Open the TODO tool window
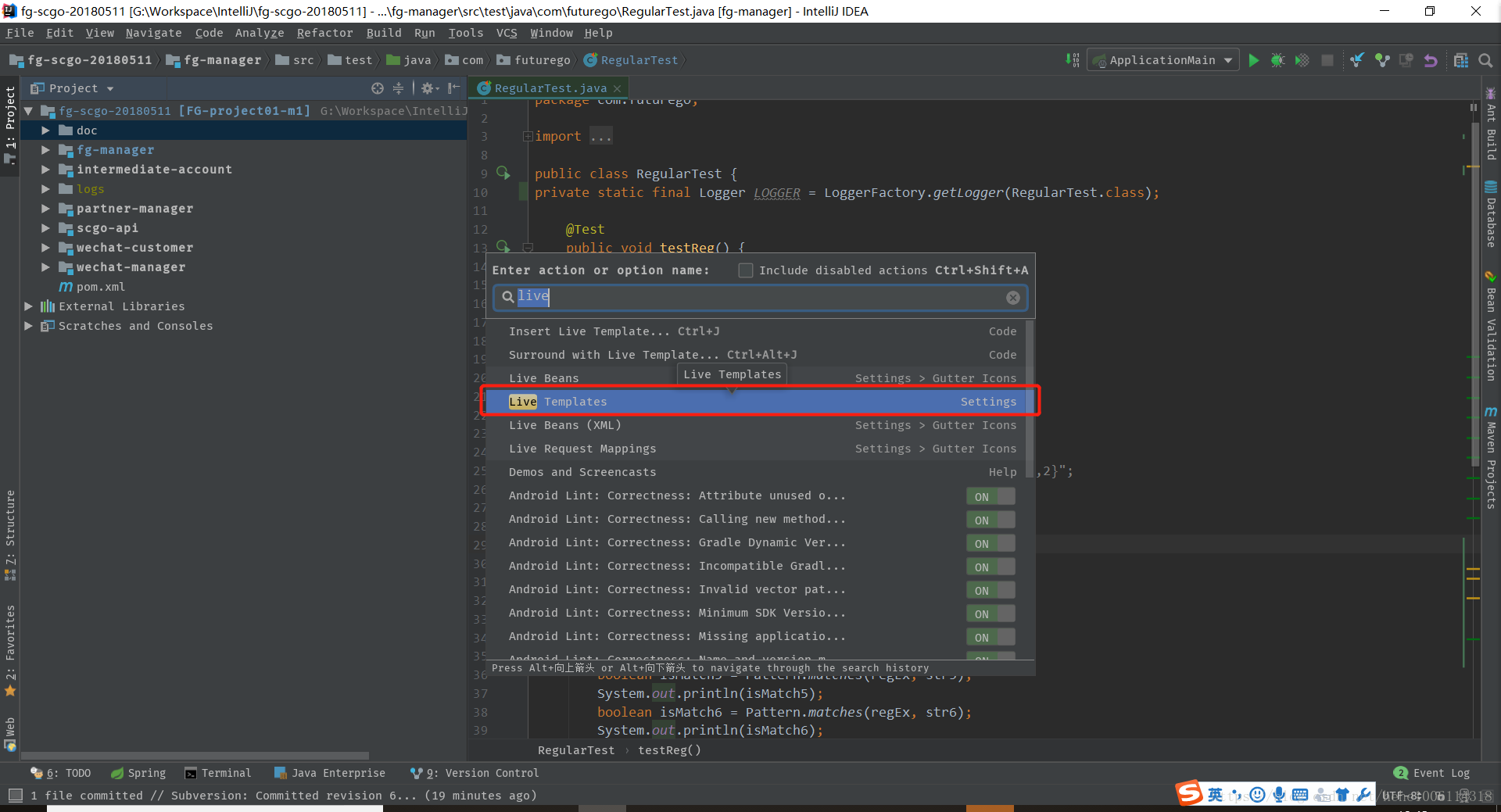1501x812 pixels. (61, 773)
